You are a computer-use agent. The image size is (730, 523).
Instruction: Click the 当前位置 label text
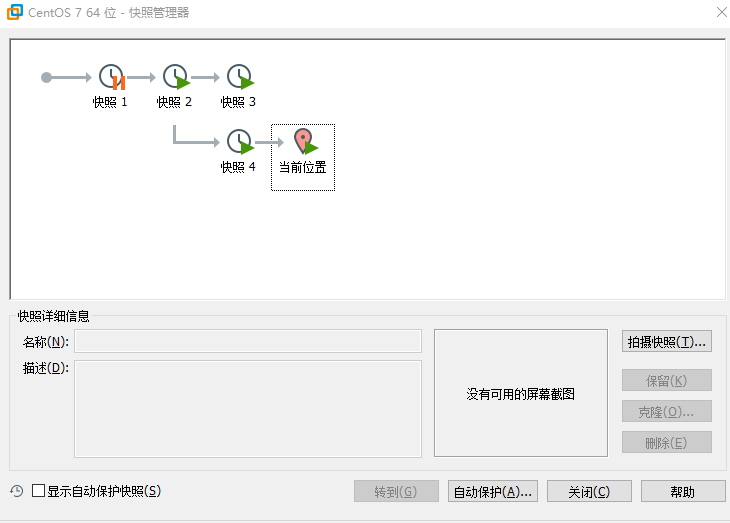[303, 167]
